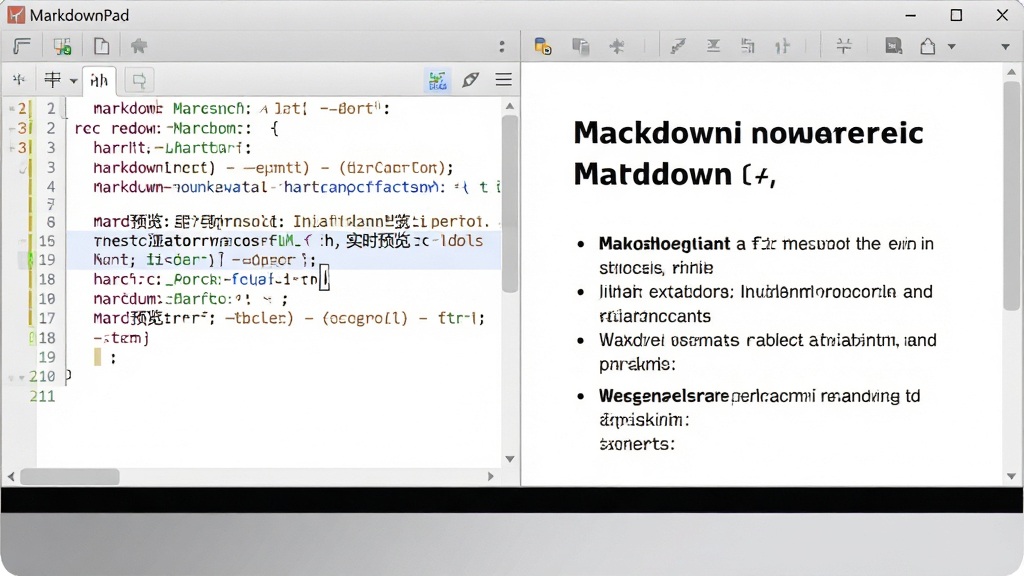Viewport: 1024px width, 576px height.
Task: Open the far-right preview toolbar dropdown arrow
Action: point(1005,47)
